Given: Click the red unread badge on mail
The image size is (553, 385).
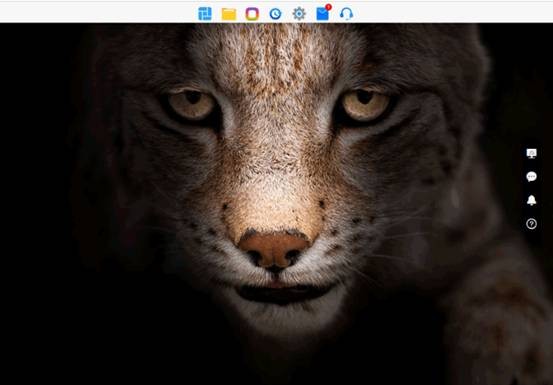Looking at the screenshot, I should [x=328, y=7].
